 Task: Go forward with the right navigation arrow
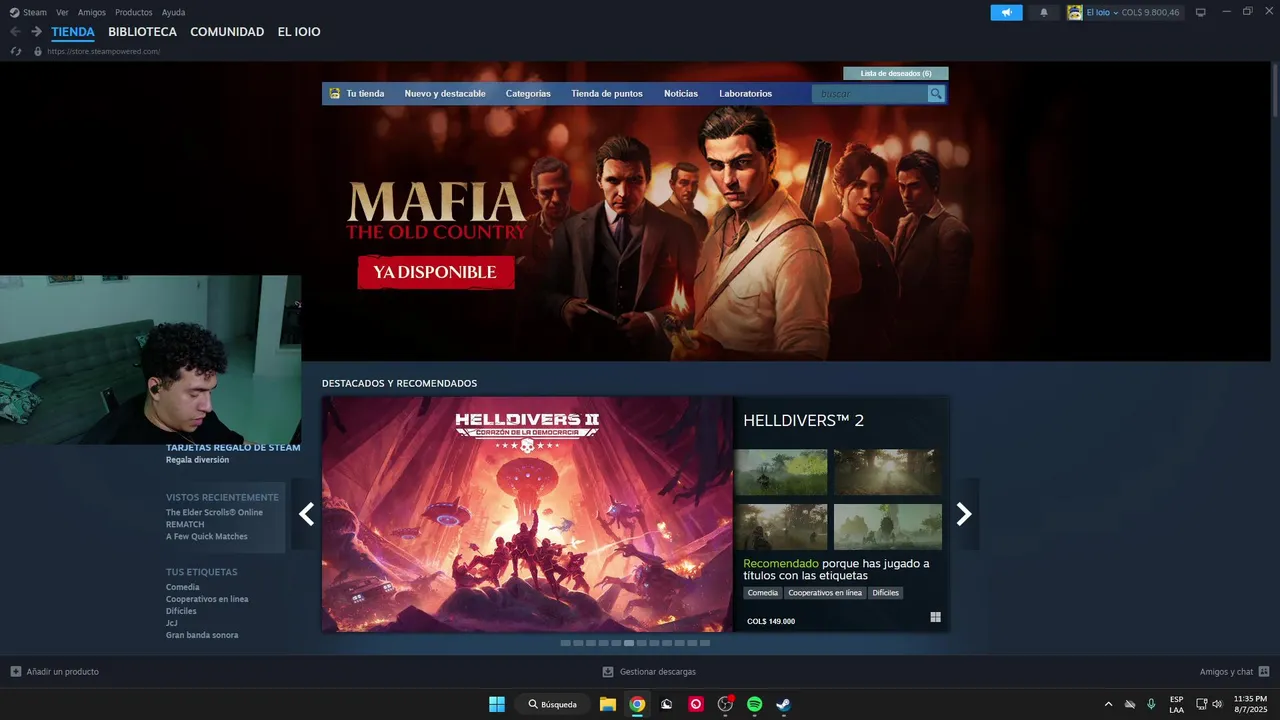pyautogui.click(x=36, y=32)
